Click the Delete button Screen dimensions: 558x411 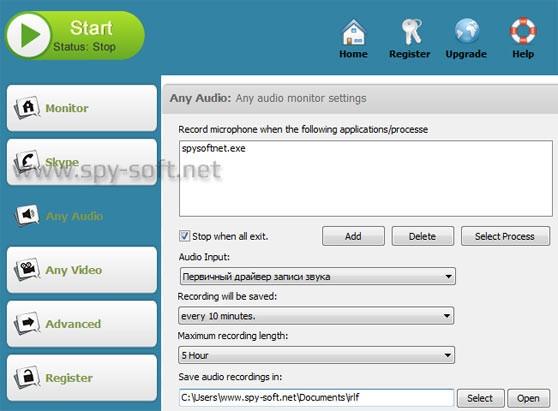tap(423, 236)
